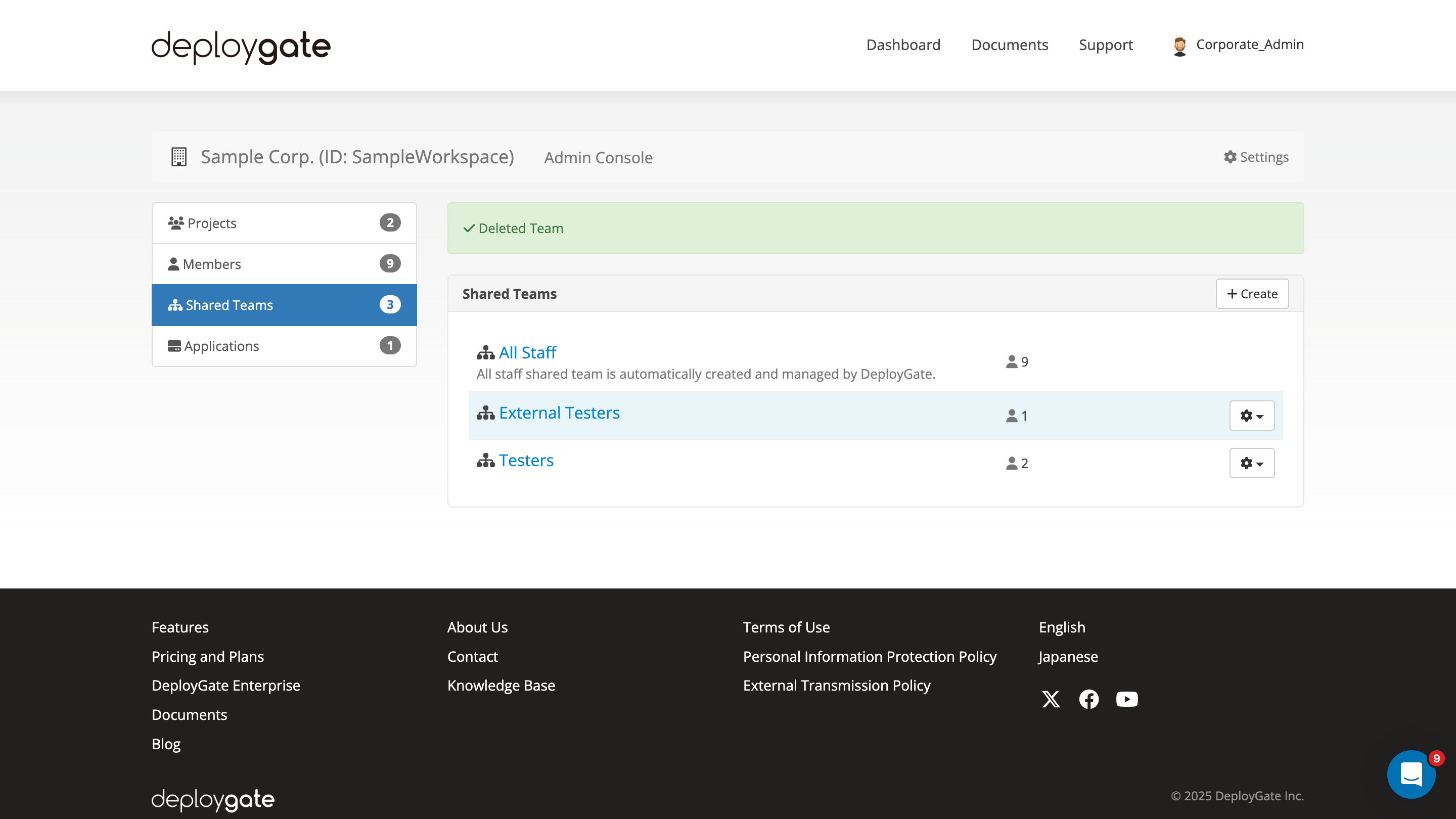Switch to the Dashboard menu item

pyautogui.click(x=902, y=44)
